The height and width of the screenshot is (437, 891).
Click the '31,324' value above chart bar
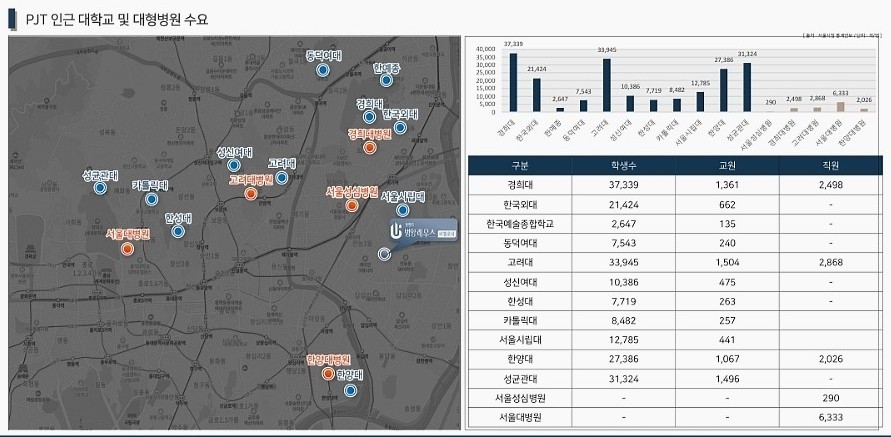[x=747, y=54]
